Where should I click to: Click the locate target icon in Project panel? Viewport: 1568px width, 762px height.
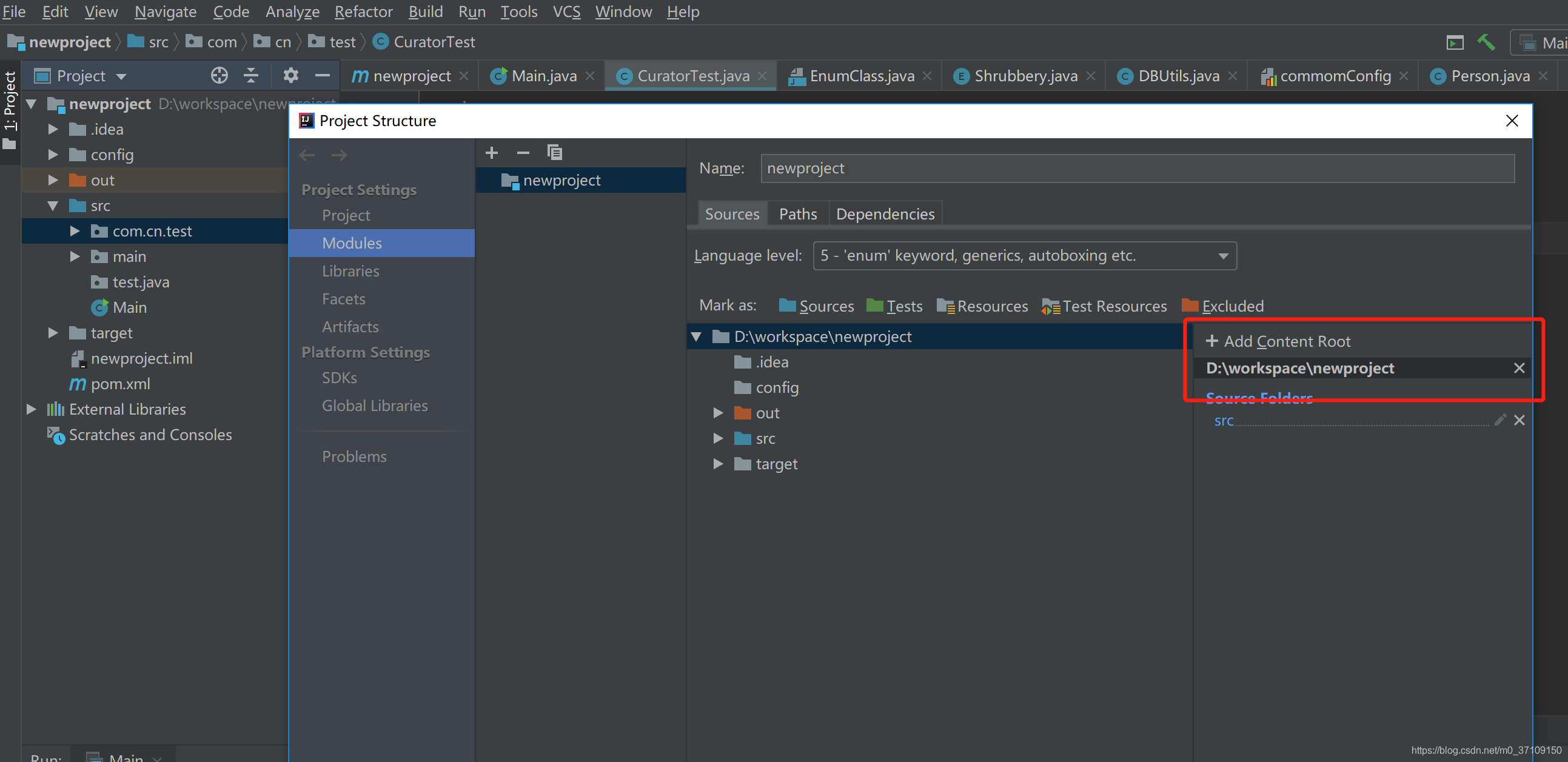[219, 75]
